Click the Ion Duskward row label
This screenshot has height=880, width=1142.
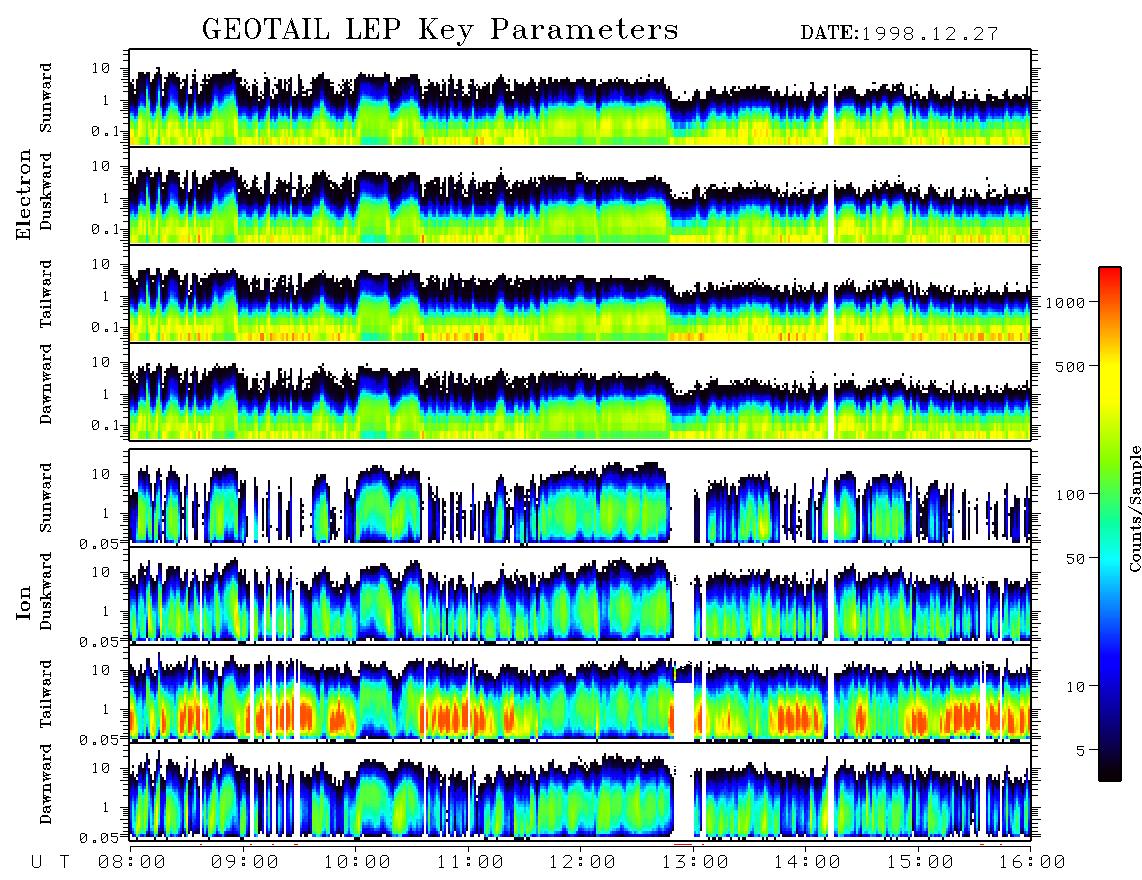pyautogui.click(x=45, y=591)
